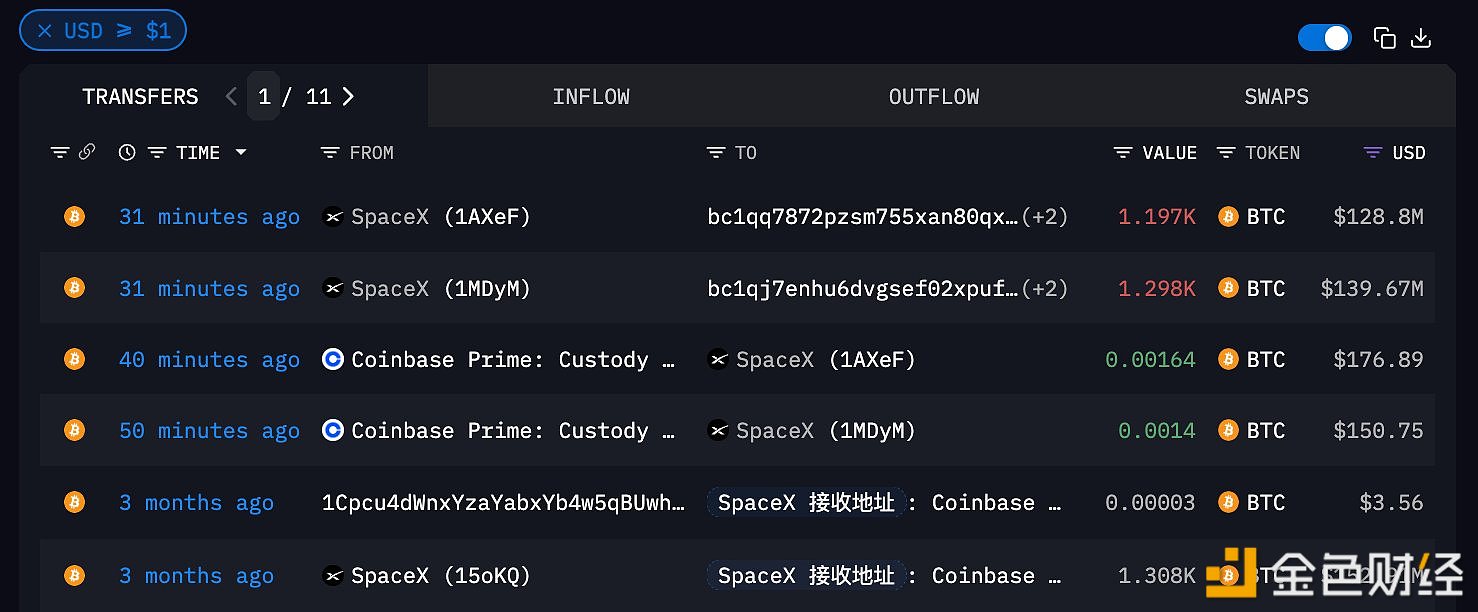Click the purple filter icon next to USD
Viewport: 1478px width, 612px height.
pyautogui.click(x=1373, y=153)
